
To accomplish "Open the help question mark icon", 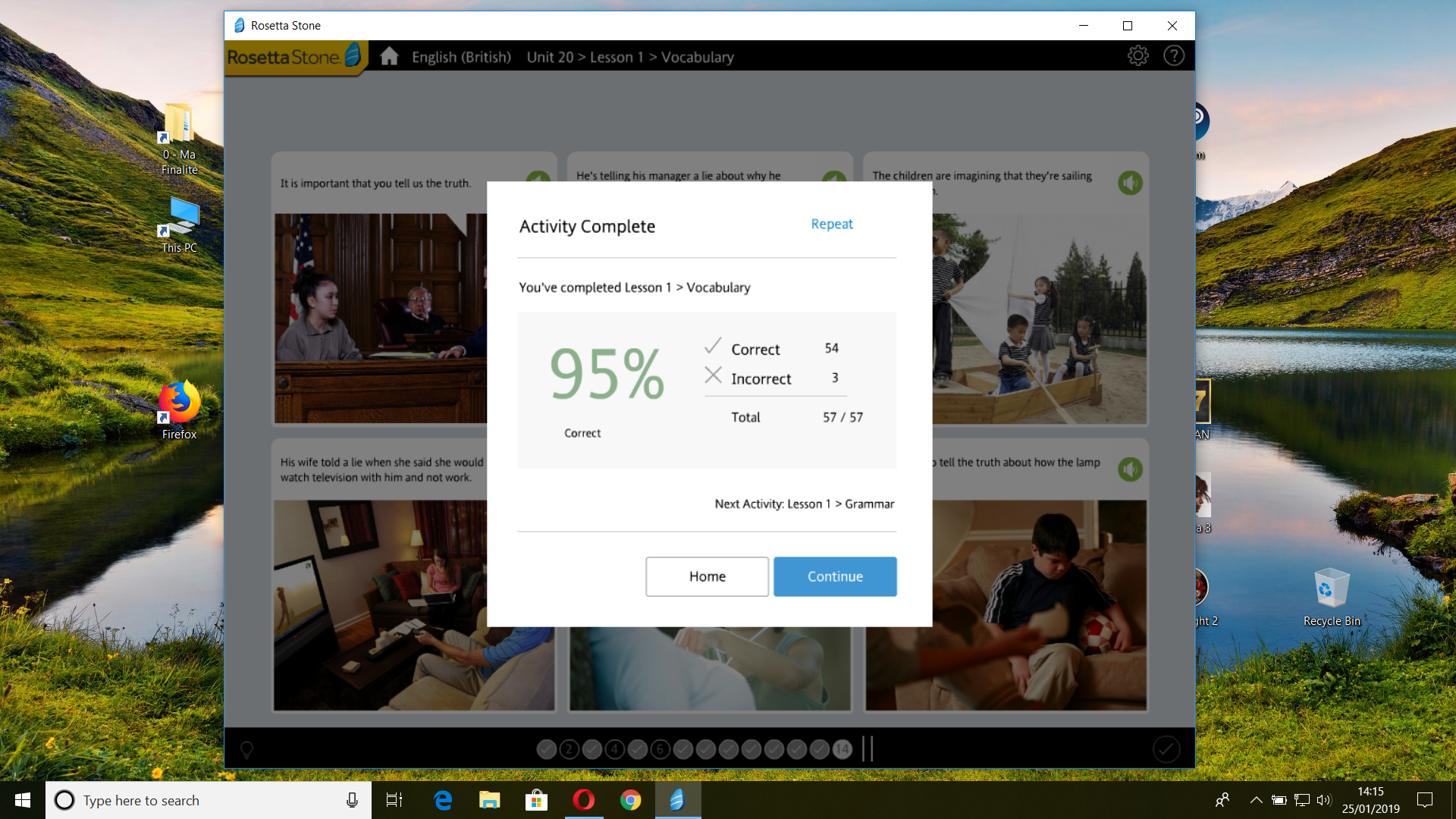I will point(1174,55).
